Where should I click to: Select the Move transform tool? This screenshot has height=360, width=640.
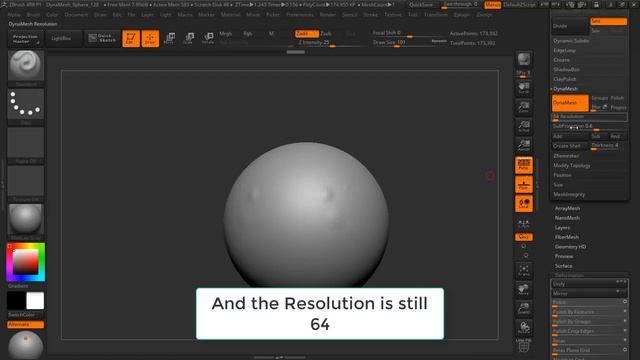169,38
